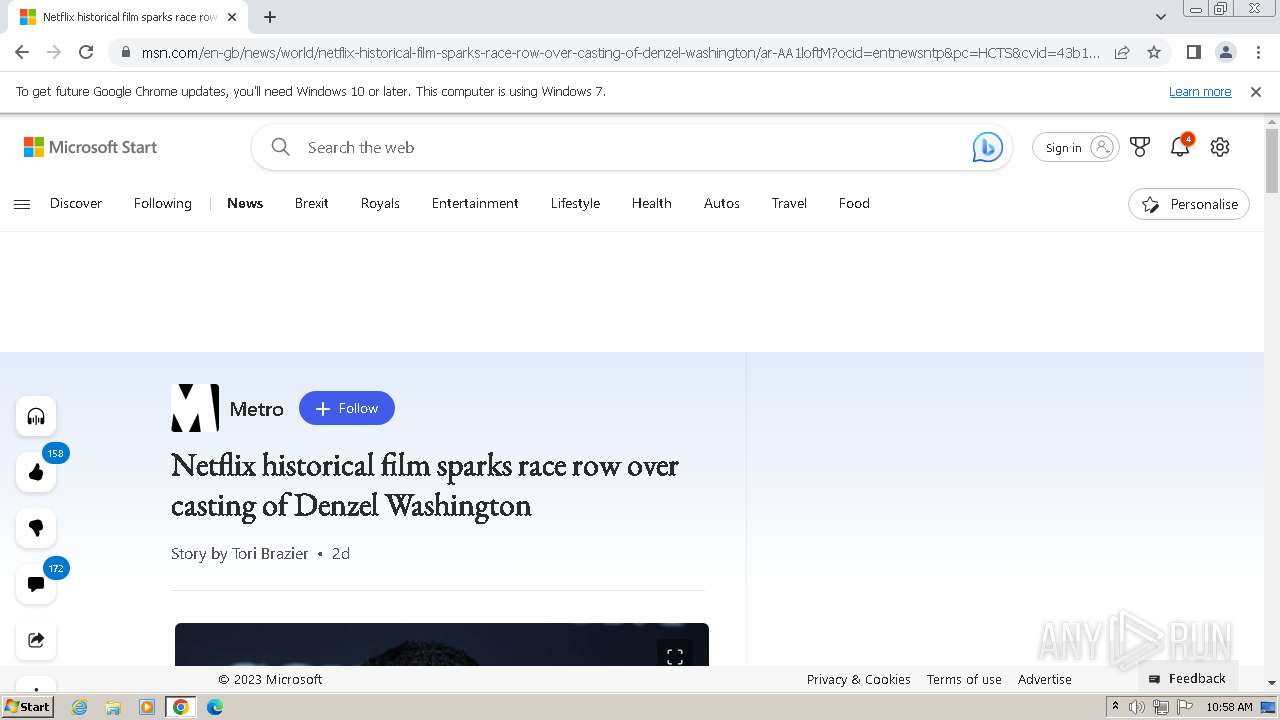1280x720 pixels.
Task: Open the comments bubble icon
Action: click(36, 584)
